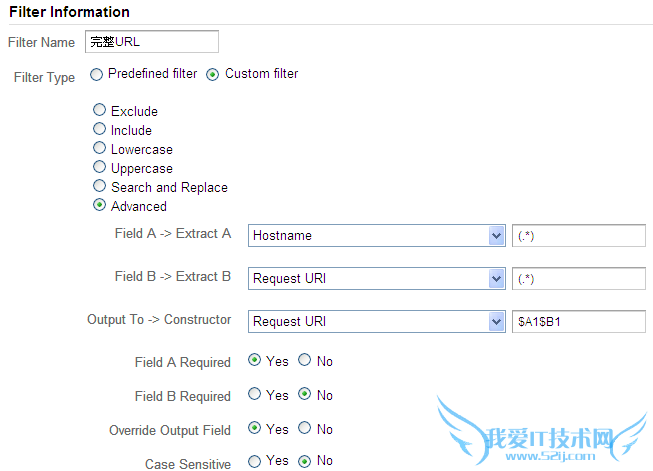Select the Predefined filter radio button
Viewport: 653px width, 471px height.
(96, 74)
